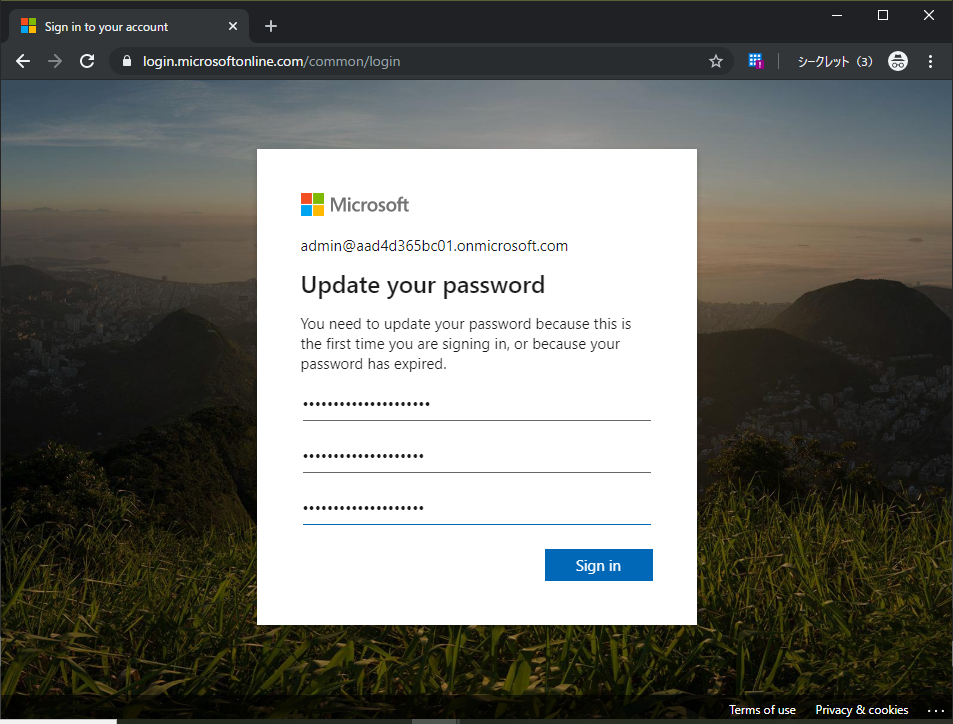
Task: Click the incognito profile icon
Action: [x=898, y=61]
